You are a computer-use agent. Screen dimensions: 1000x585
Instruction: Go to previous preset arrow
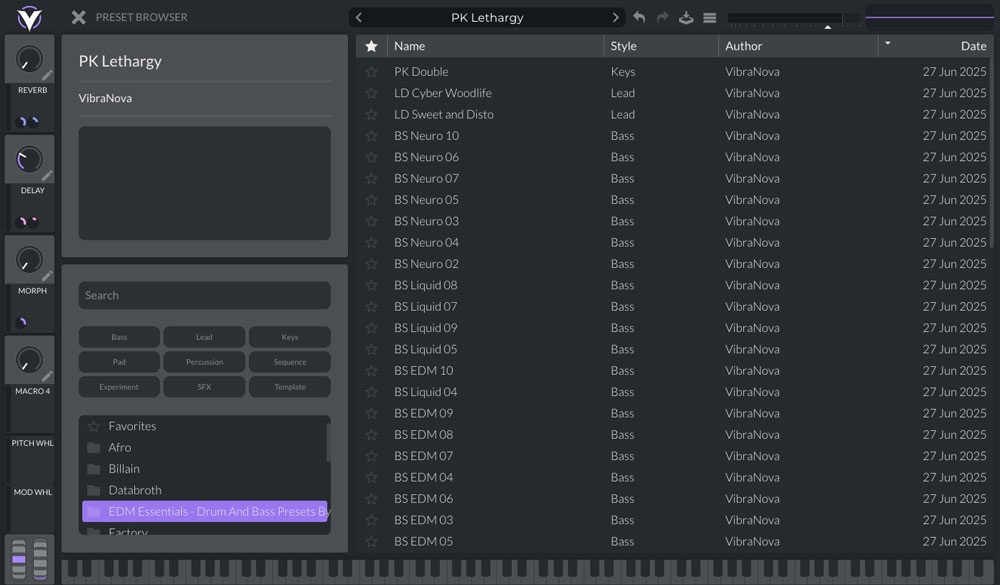(359, 18)
